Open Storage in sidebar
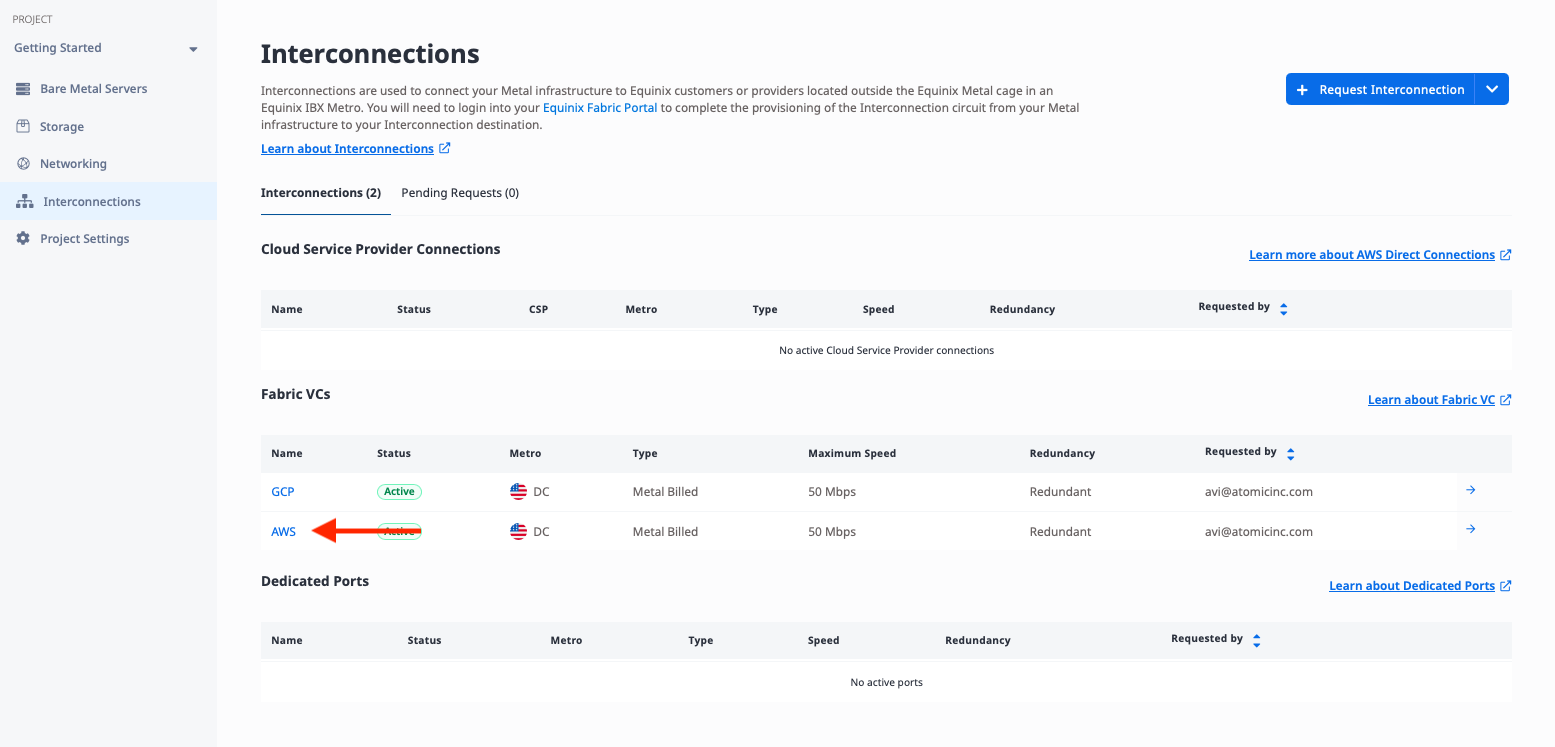Viewport: 1555px width, 747px height. tap(62, 127)
